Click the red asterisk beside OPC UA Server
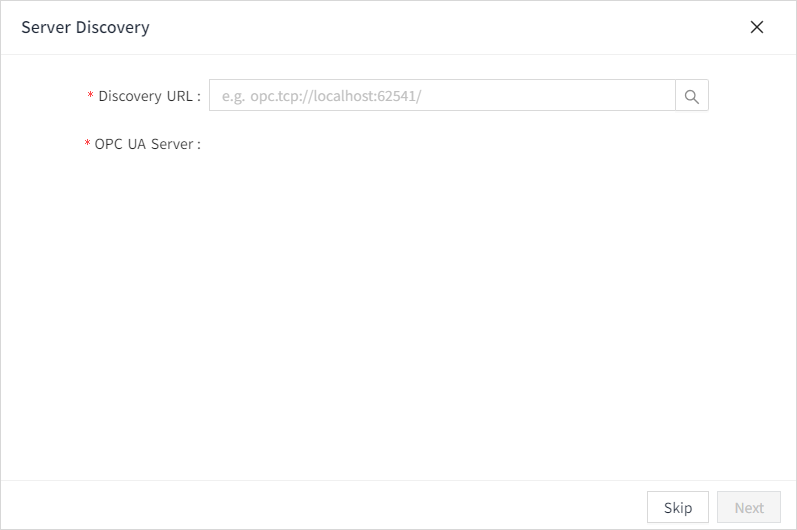Viewport: 797px width, 530px height. [x=87, y=145]
